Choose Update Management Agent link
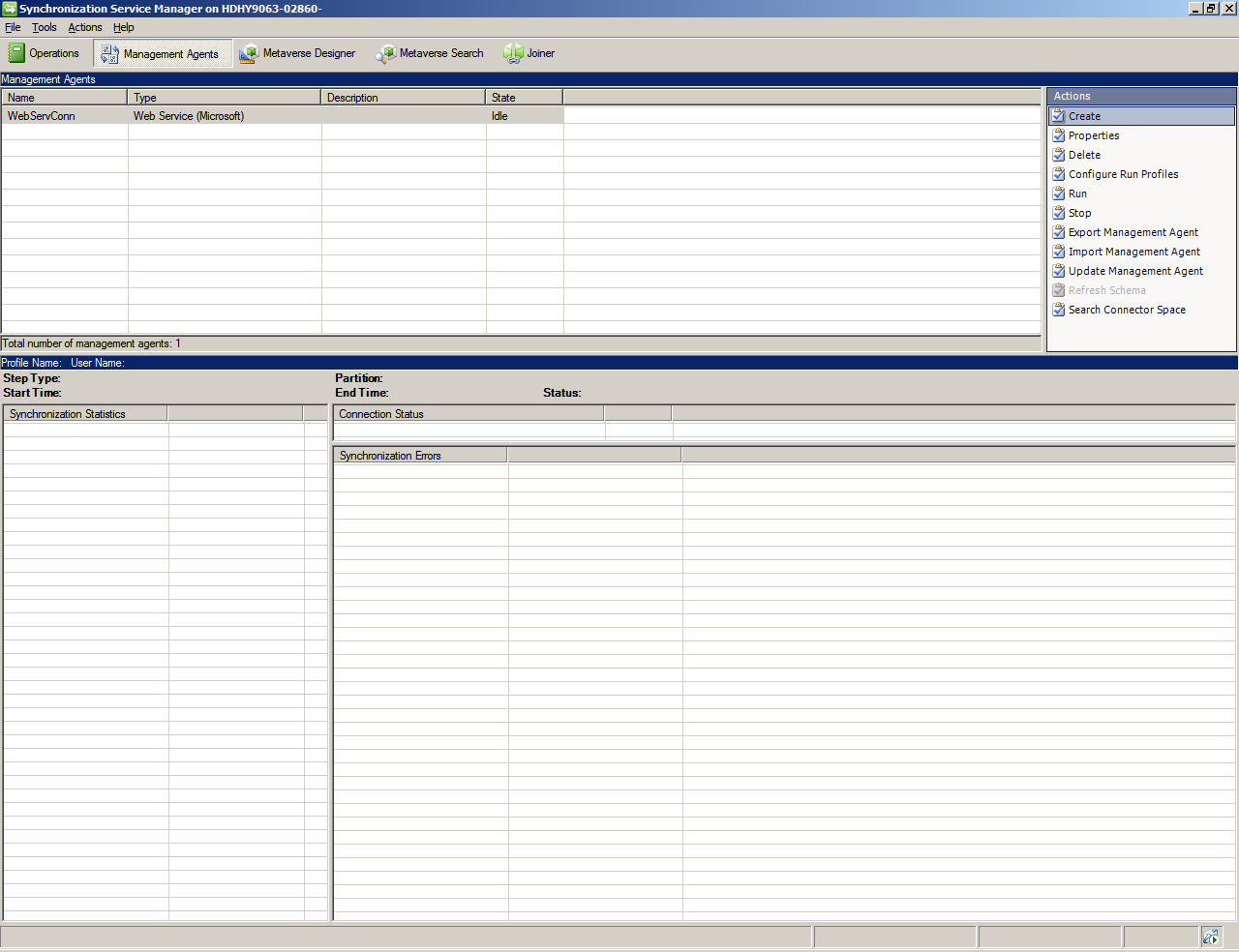 pyautogui.click(x=1135, y=271)
